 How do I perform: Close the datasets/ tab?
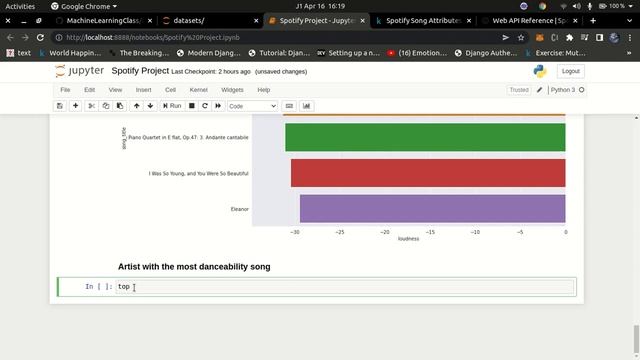pos(256,20)
